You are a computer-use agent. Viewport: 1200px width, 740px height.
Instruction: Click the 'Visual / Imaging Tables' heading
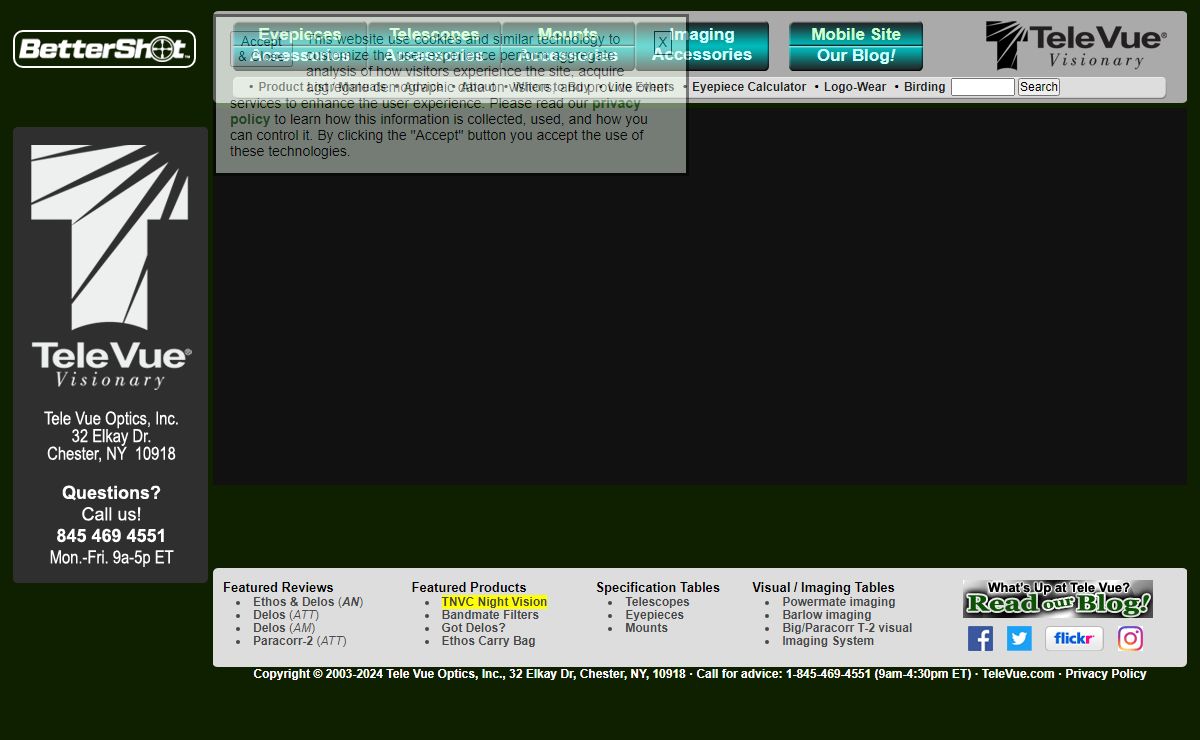pyautogui.click(x=823, y=588)
